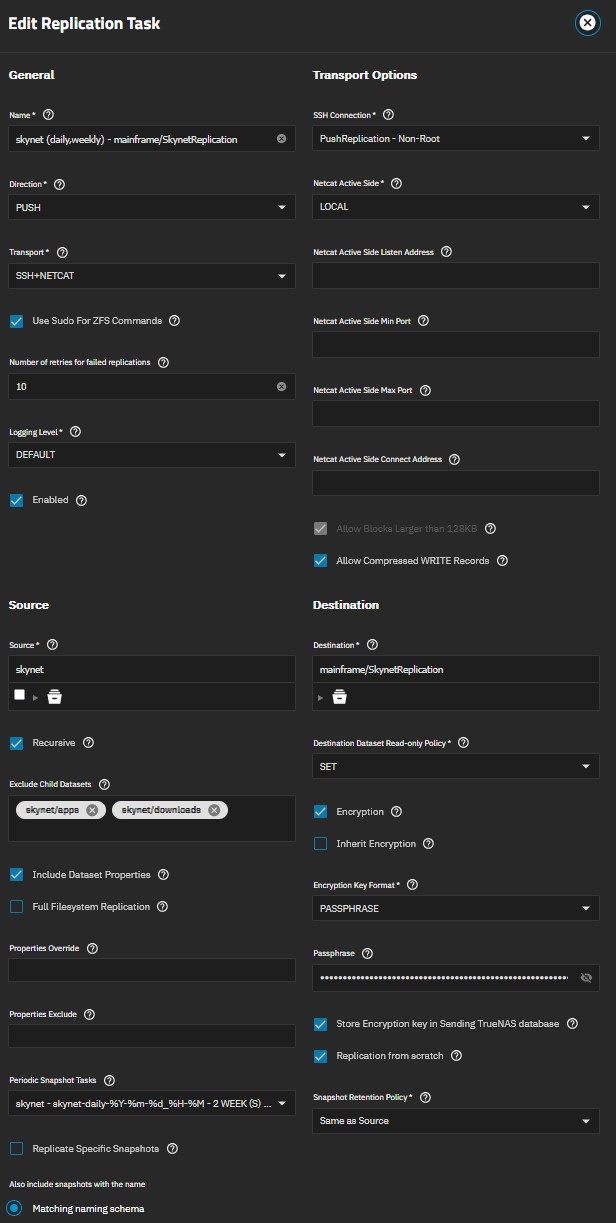Screen dimensions: 616x1223
Task: Open the Transport dropdown showing SSH+NETCAT
Action: coord(152,276)
